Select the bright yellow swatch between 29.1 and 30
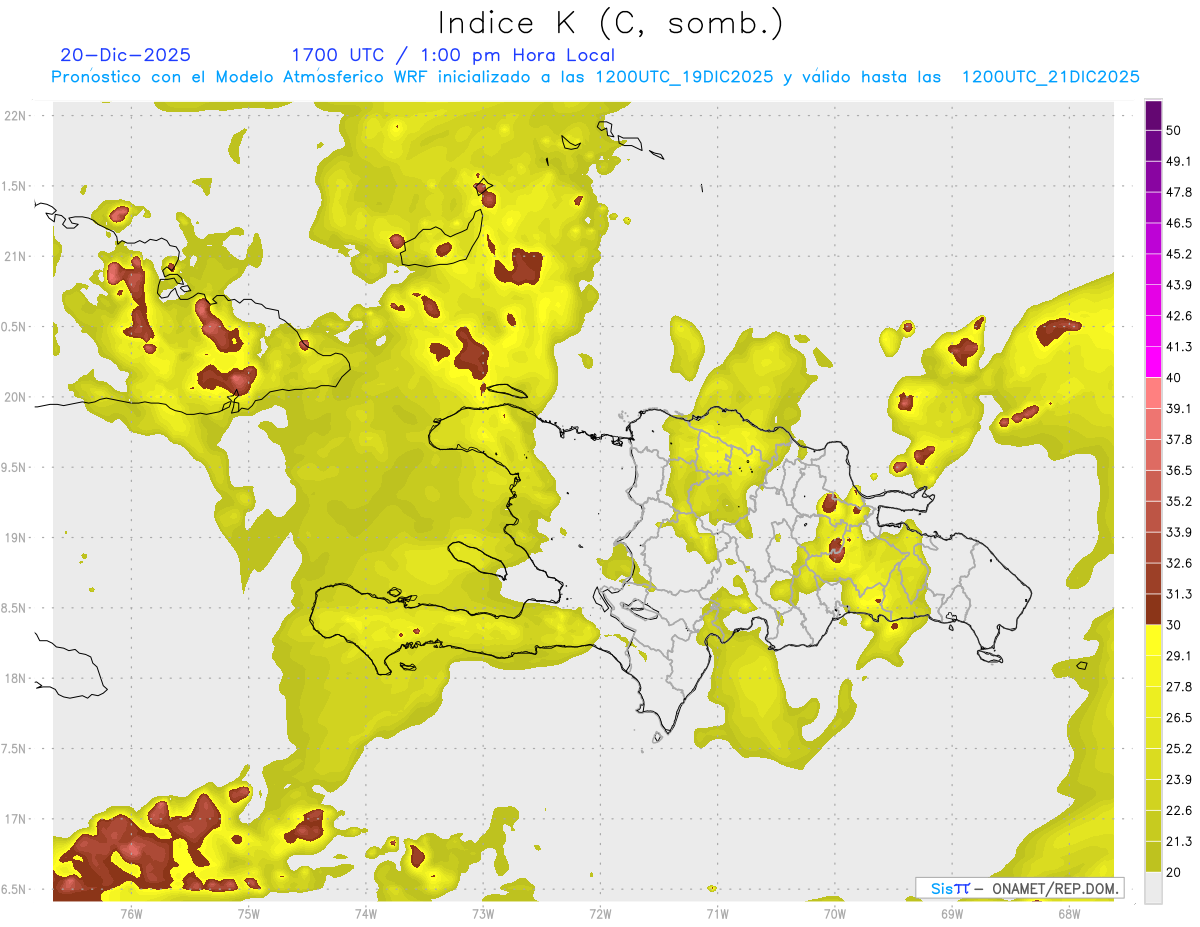Image resolution: width=1200 pixels, height=927 pixels. click(1154, 640)
